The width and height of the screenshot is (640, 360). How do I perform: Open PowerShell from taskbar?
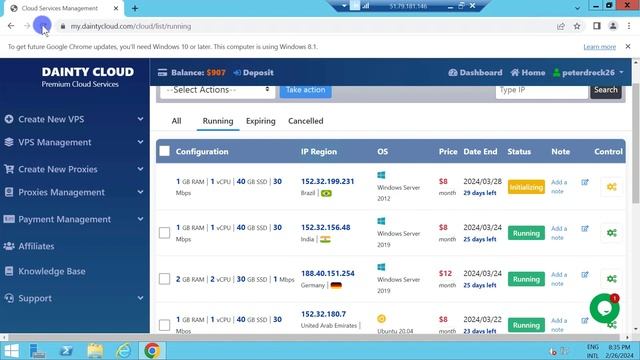point(66,351)
